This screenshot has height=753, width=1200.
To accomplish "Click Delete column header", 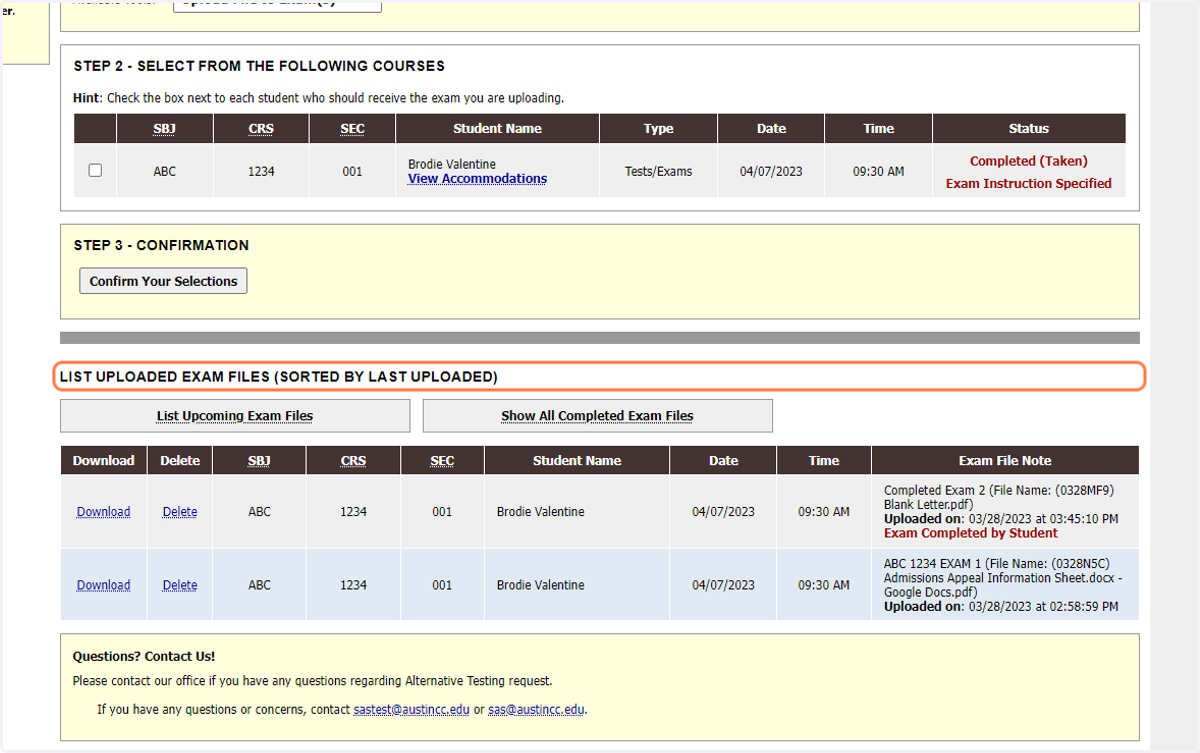I will pos(180,461).
